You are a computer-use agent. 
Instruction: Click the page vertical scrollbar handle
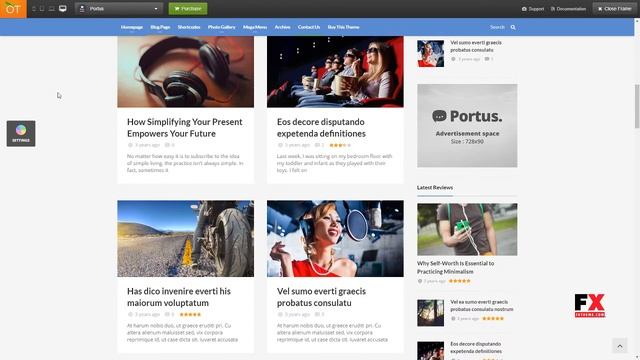click(637, 106)
